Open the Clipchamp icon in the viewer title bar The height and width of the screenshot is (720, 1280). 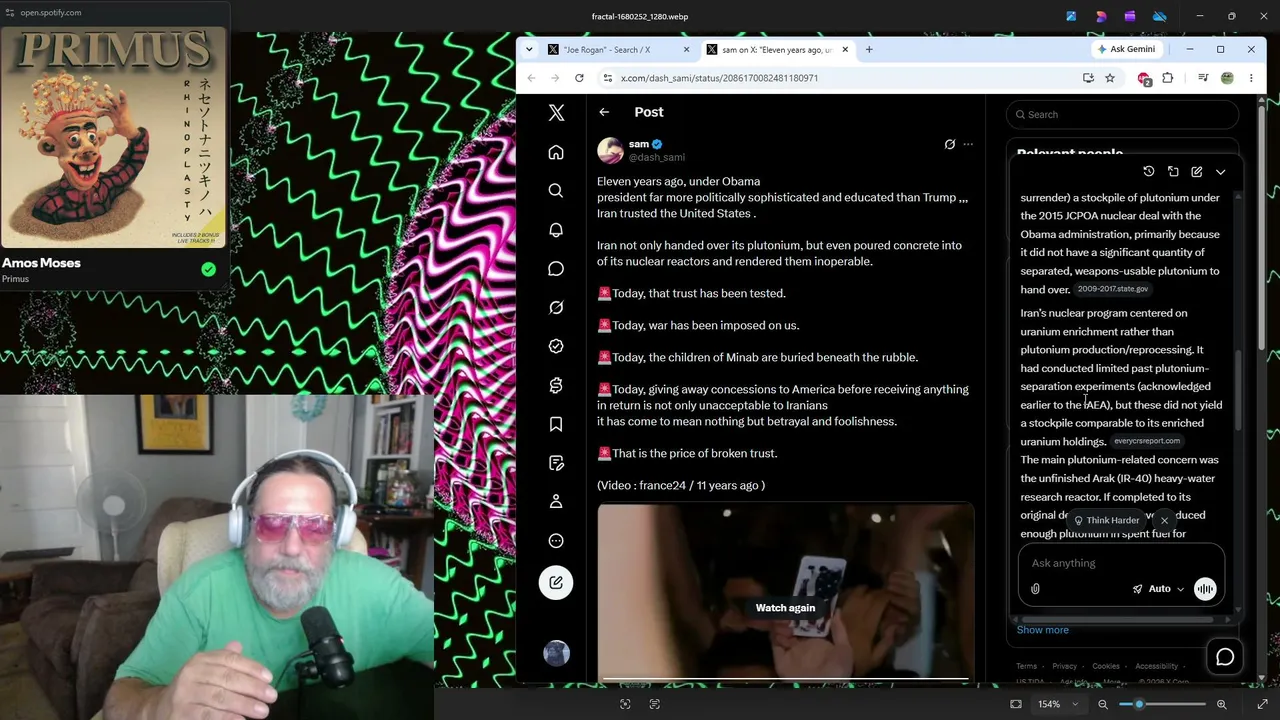point(1130,16)
